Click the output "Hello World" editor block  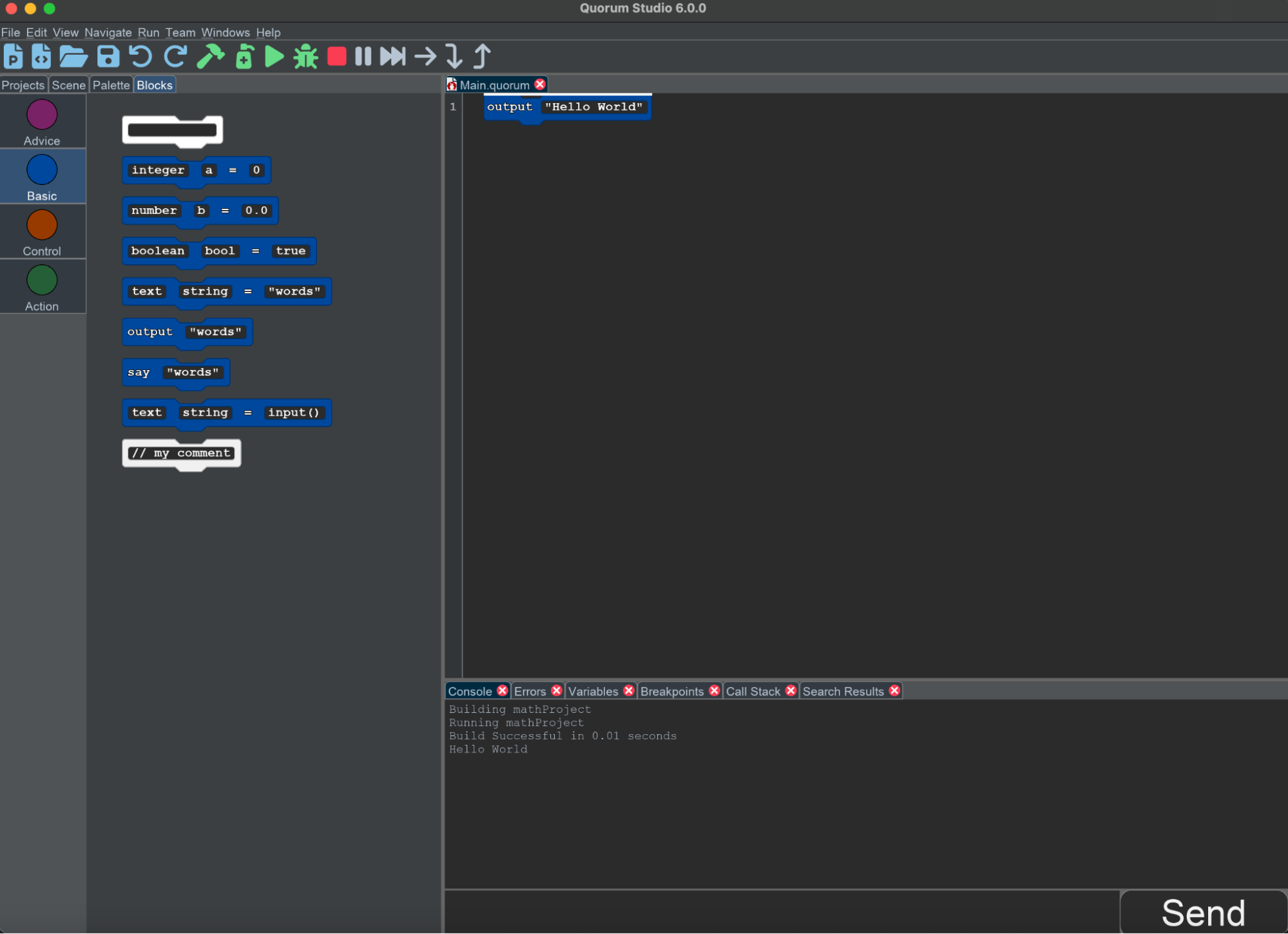coord(568,108)
